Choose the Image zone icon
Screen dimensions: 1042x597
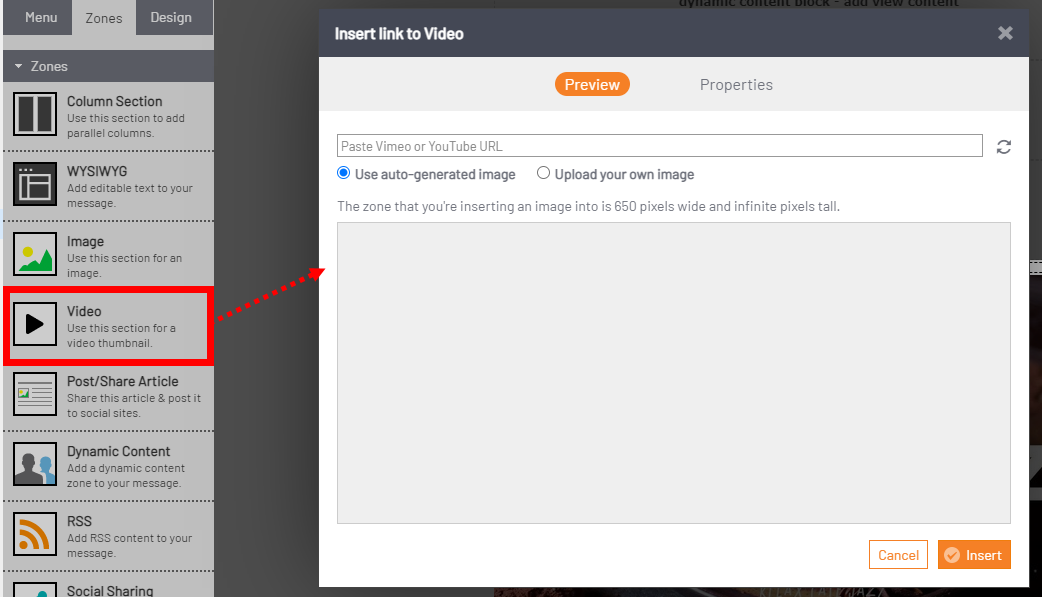pos(35,254)
